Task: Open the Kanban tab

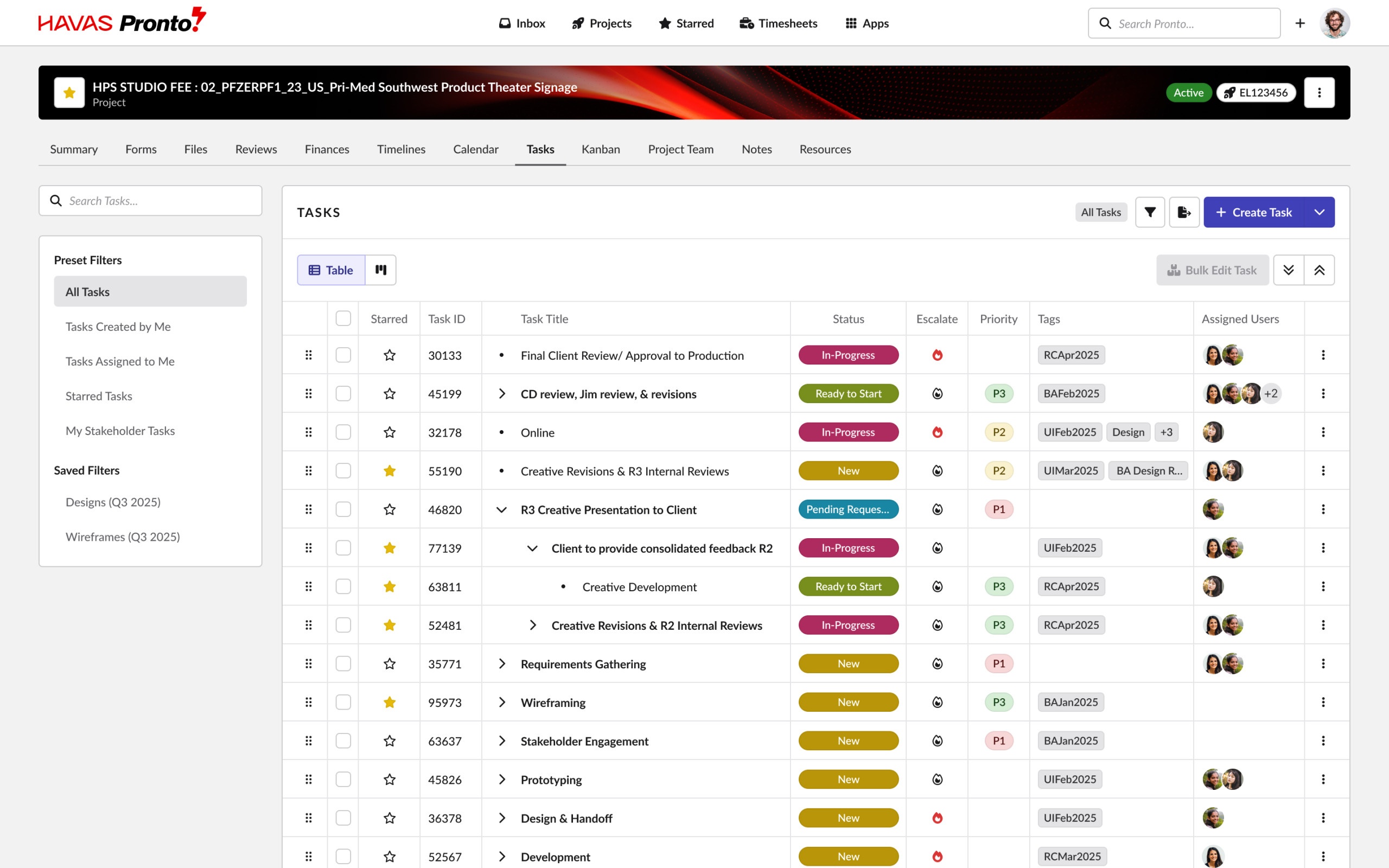Action: 601,149
